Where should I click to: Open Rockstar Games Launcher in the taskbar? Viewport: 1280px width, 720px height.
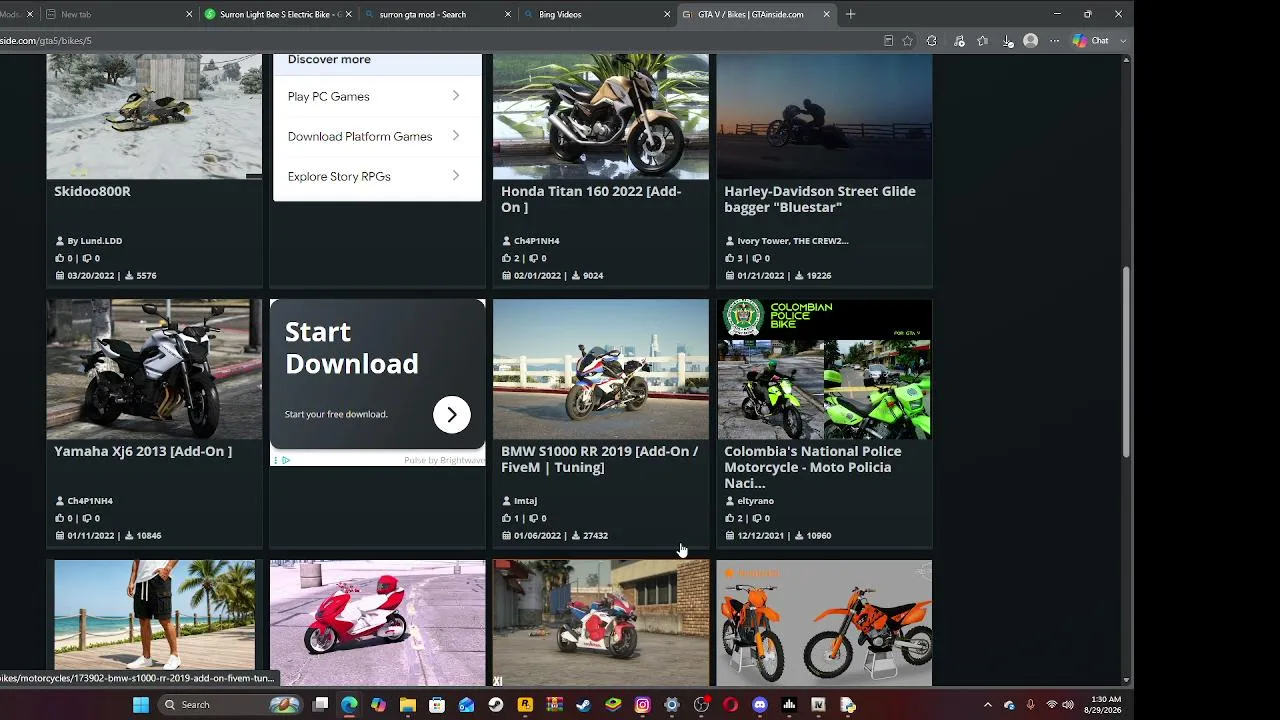(x=525, y=705)
